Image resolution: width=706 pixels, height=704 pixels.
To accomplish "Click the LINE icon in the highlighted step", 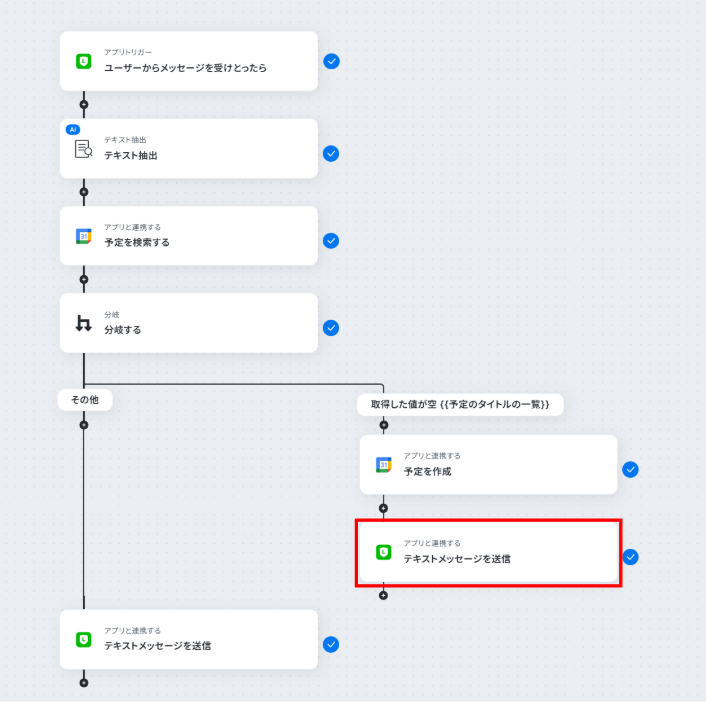I will coord(383,552).
